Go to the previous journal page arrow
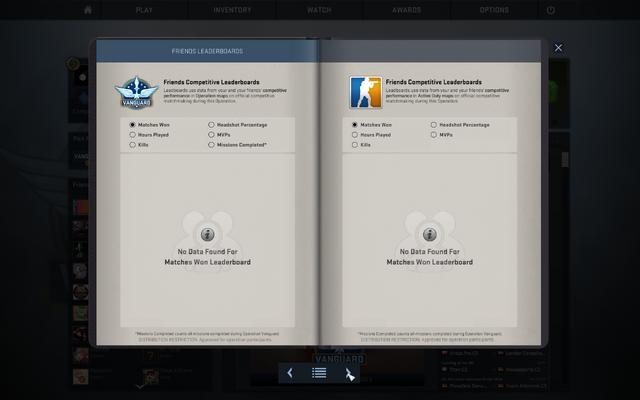Image resolution: width=640 pixels, height=400 pixels. click(290, 373)
